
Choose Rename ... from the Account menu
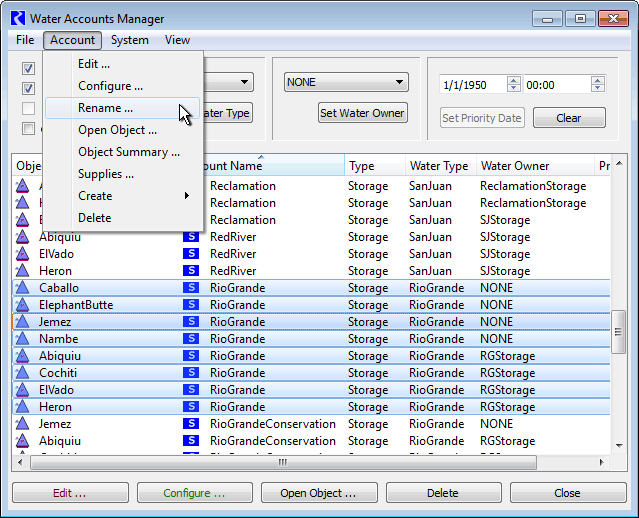[122, 108]
